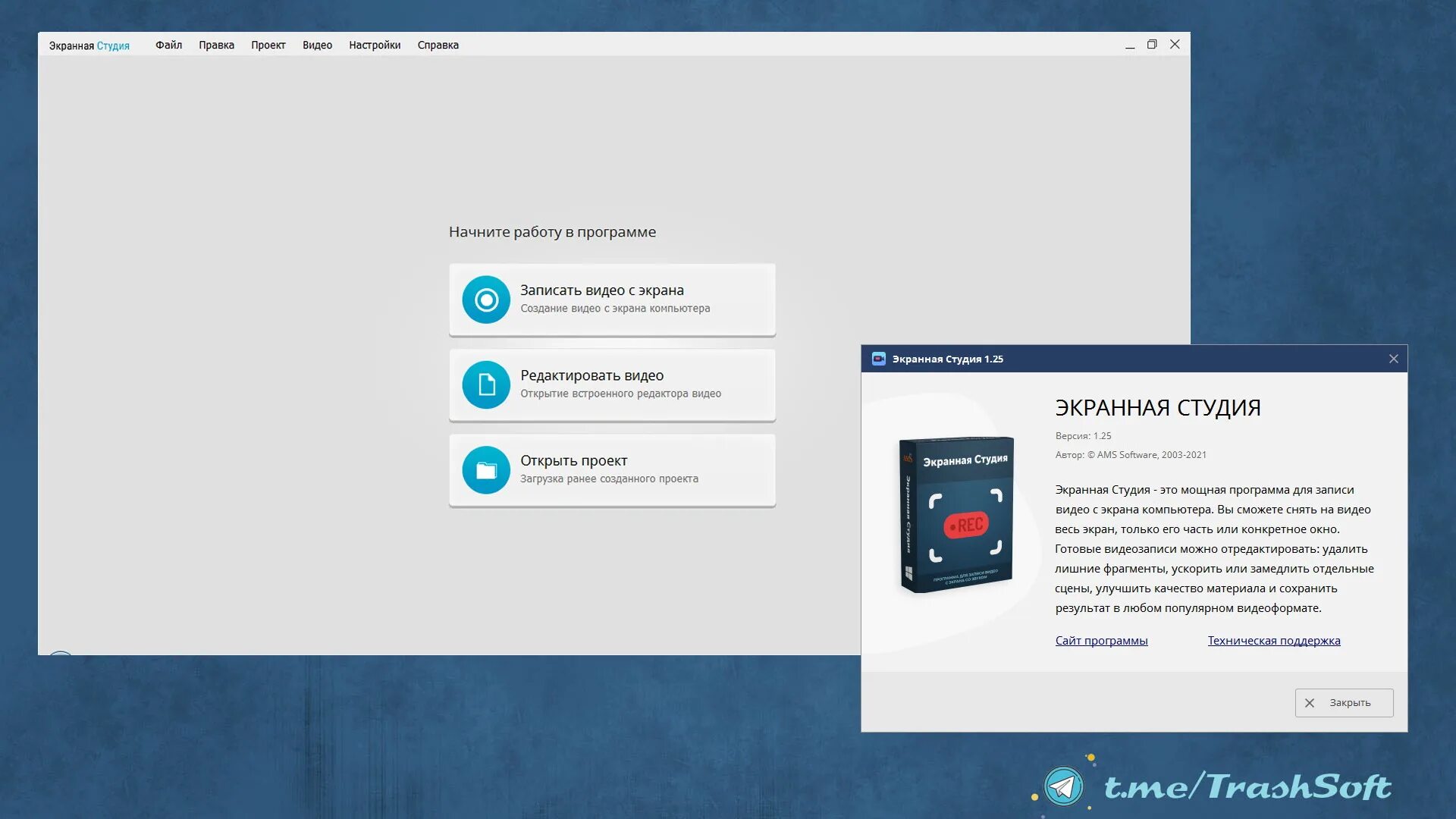
Task: Click the open project folder icon
Action: [486, 470]
